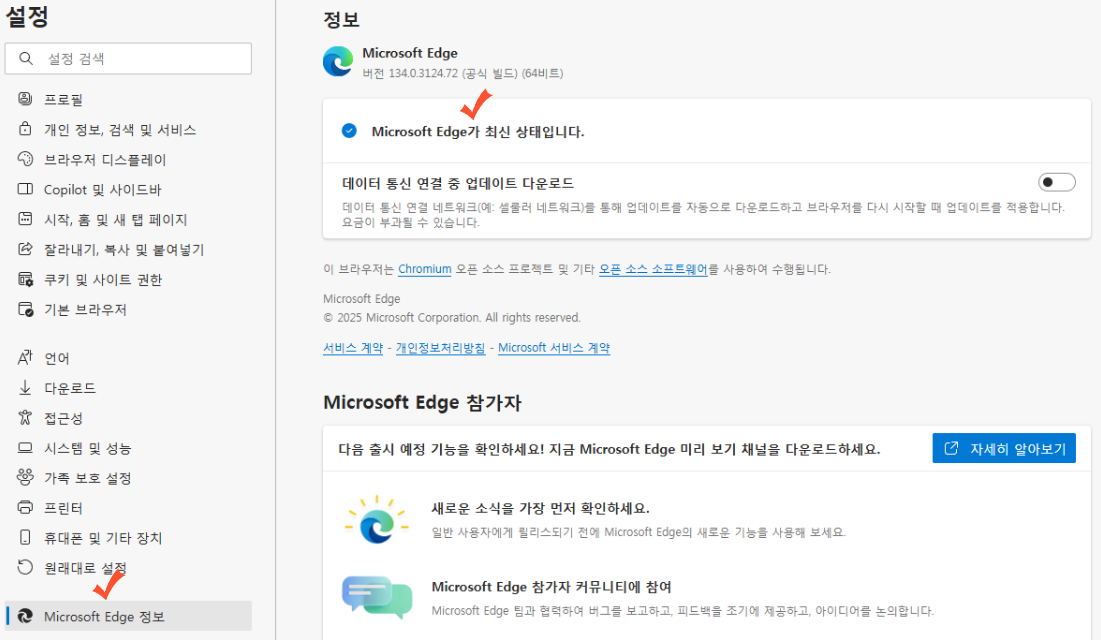
Task: Click the system and performance laptop icon
Action: [x=25, y=448]
